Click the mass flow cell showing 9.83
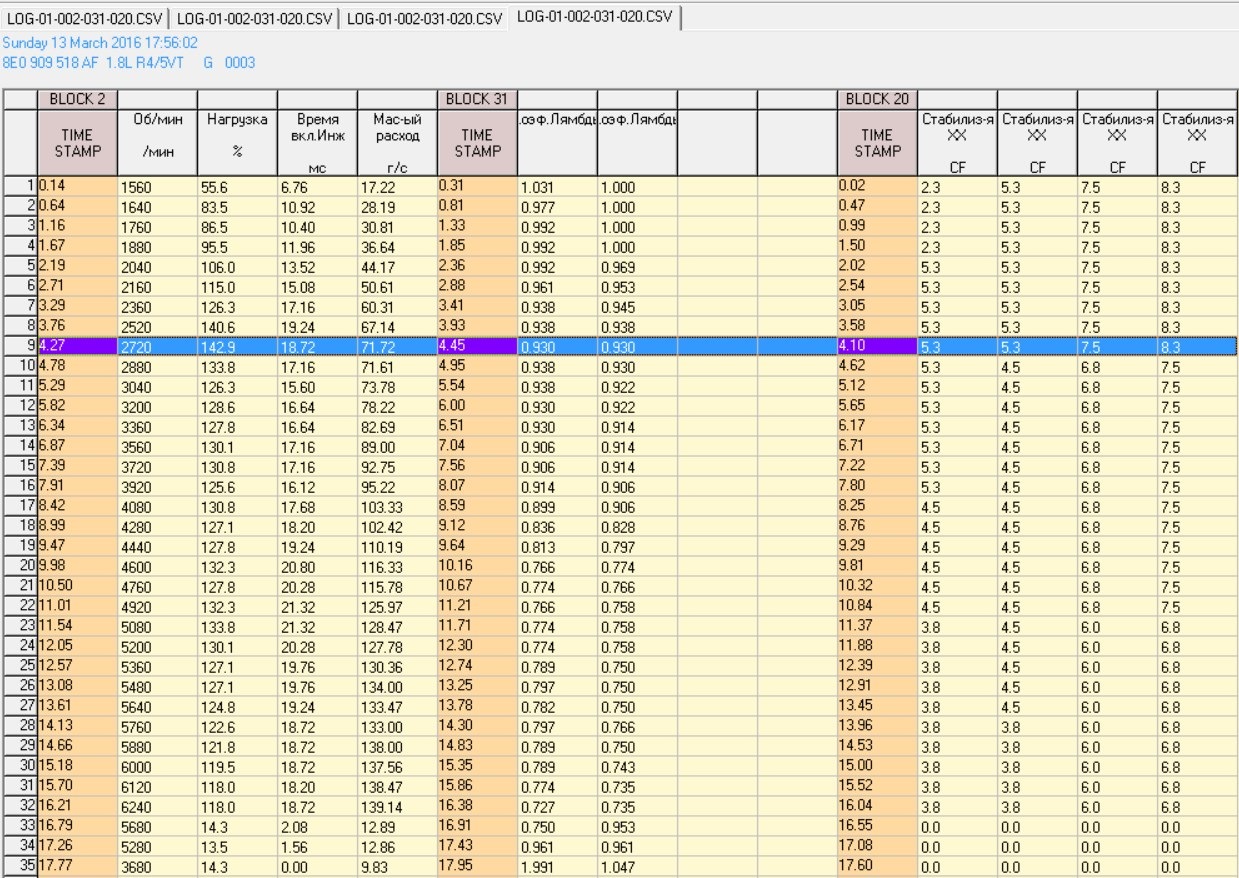 (x=397, y=867)
